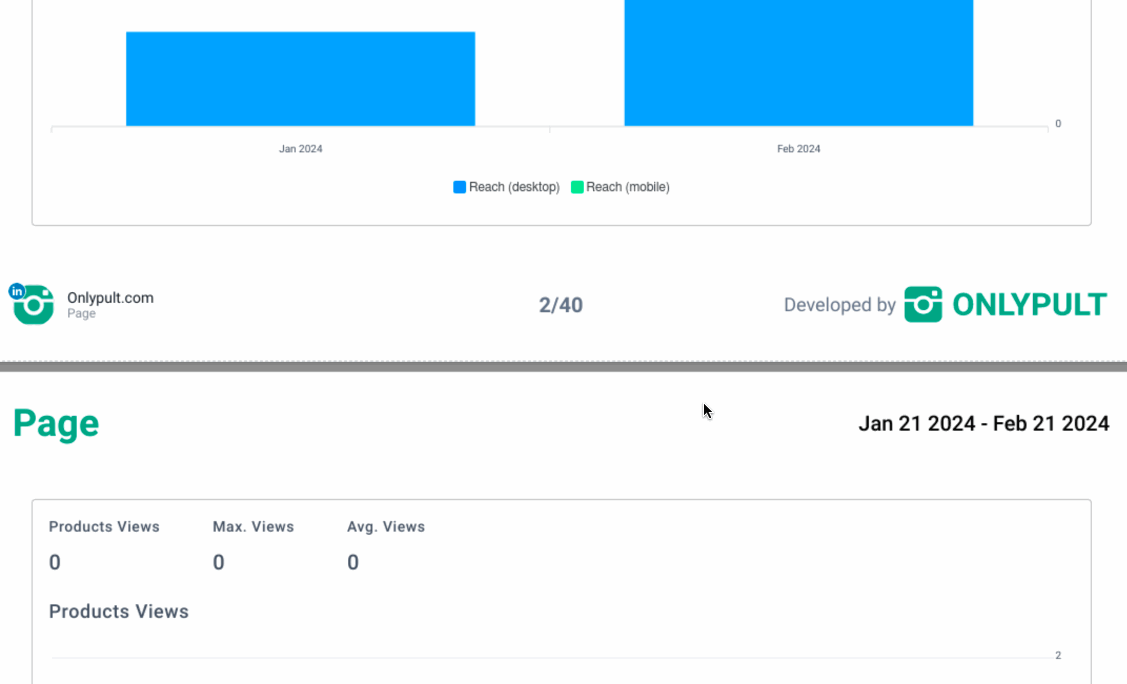Click the 2/40 page number indicator

[x=561, y=305]
